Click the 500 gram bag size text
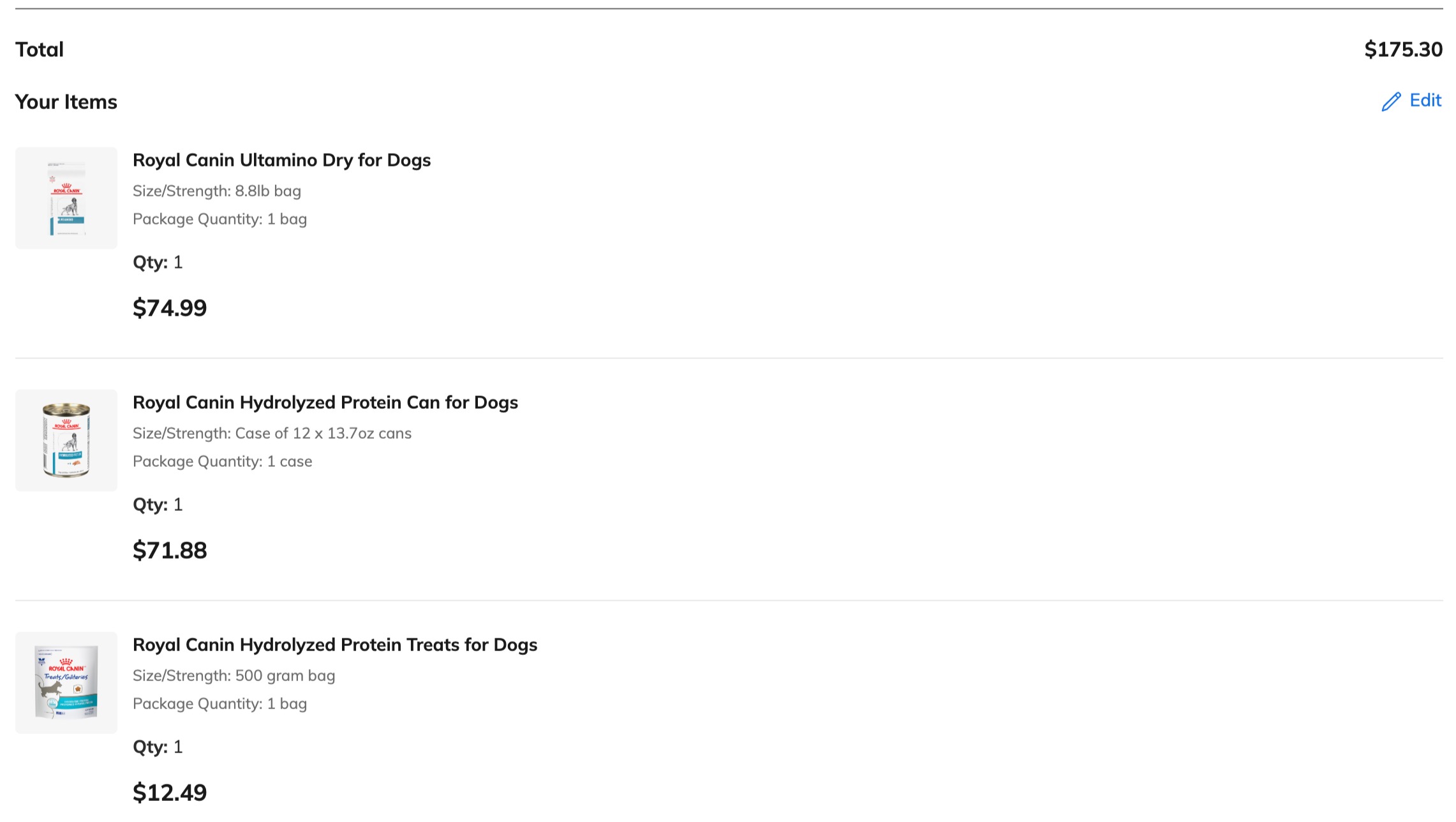1456x822 pixels. click(x=285, y=675)
